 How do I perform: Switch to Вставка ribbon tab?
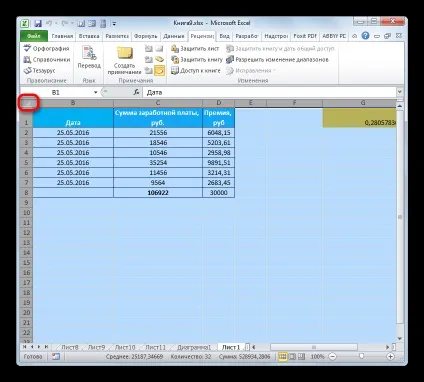point(89,36)
